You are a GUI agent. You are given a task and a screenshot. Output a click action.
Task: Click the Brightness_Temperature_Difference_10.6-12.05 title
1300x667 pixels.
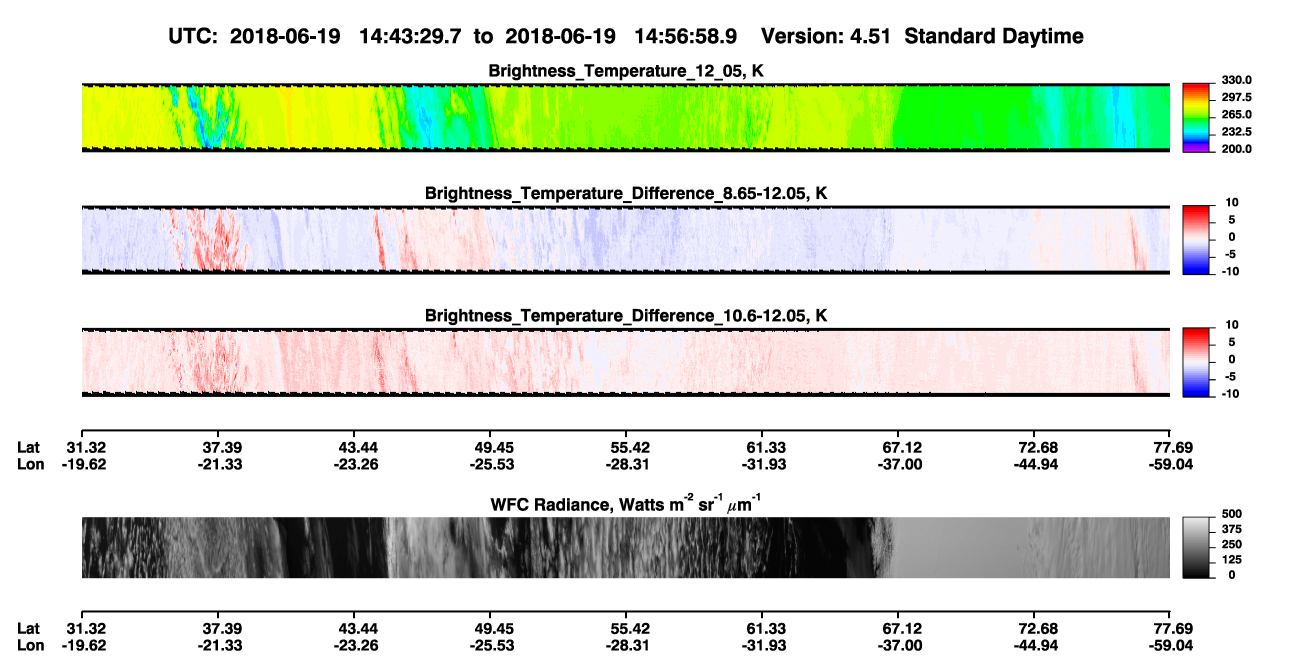pyautogui.click(x=626, y=316)
